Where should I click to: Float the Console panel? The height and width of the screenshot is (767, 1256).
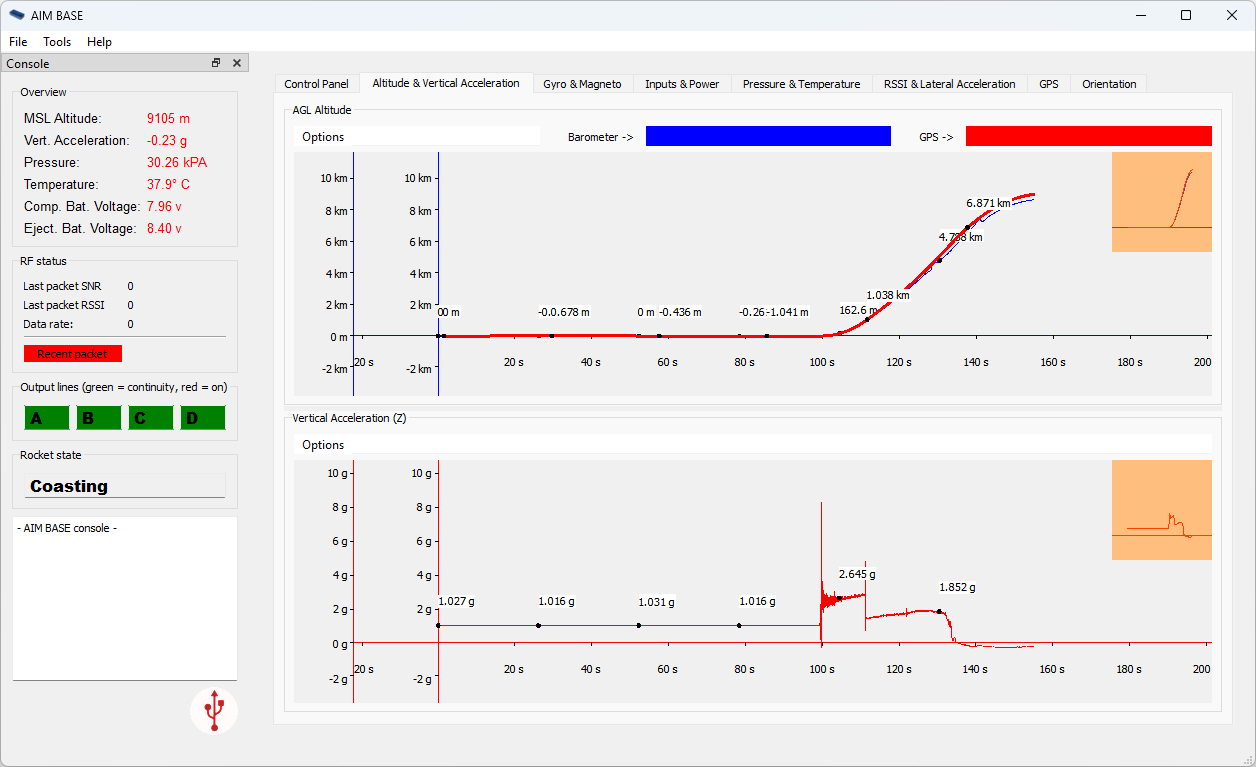(216, 63)
